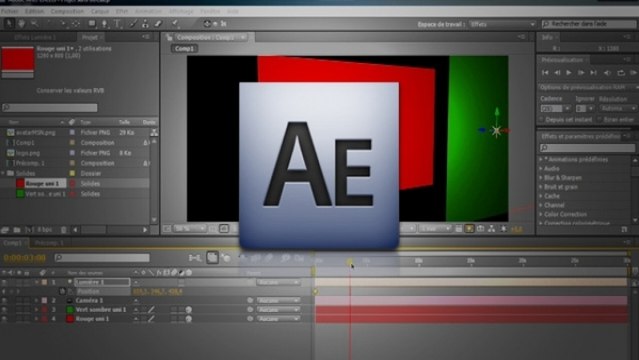Toggle visibility eye of Rouge uni 1 layer

click(x=4, y=319)
